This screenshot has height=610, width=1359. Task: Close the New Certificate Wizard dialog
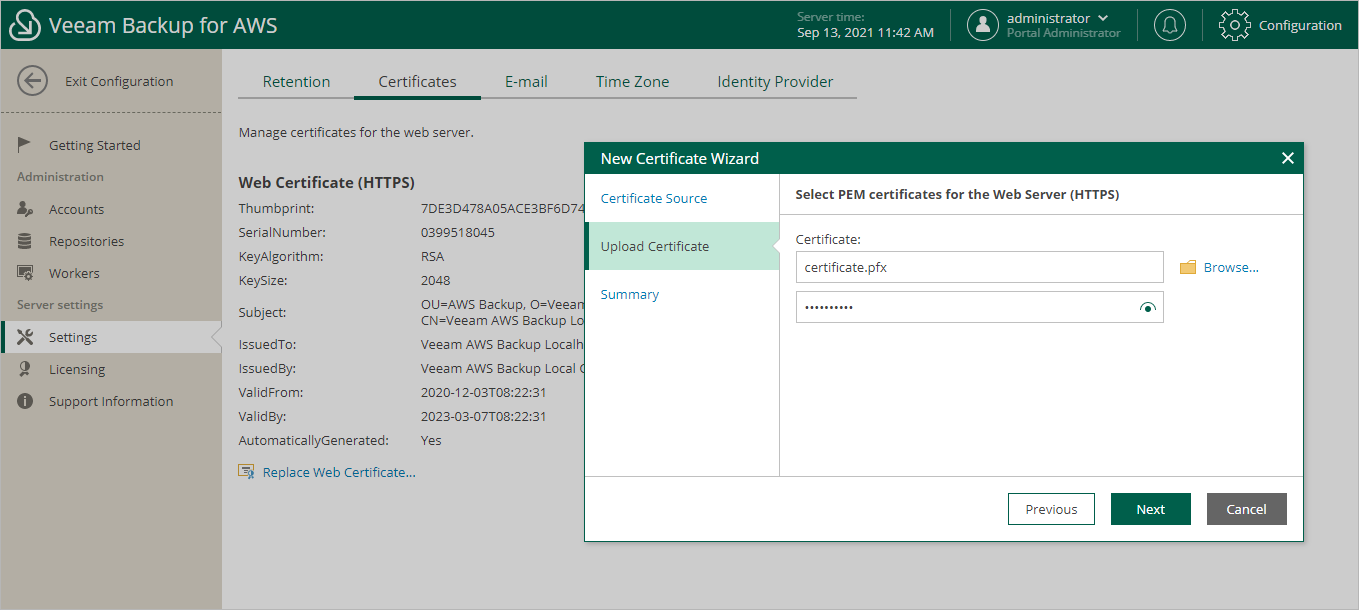click(x=1287, y=158)
